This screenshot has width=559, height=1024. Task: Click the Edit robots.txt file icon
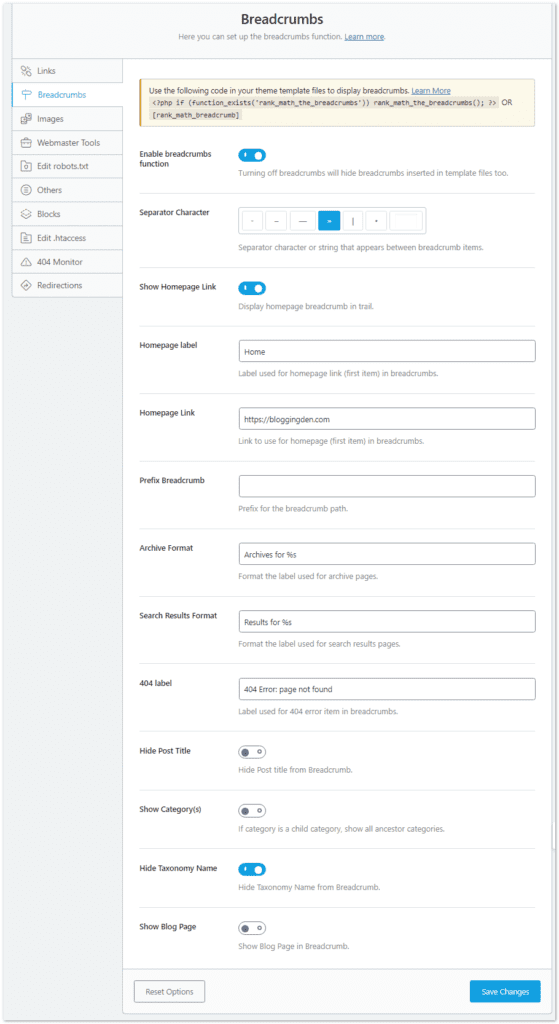pos(26,167)
